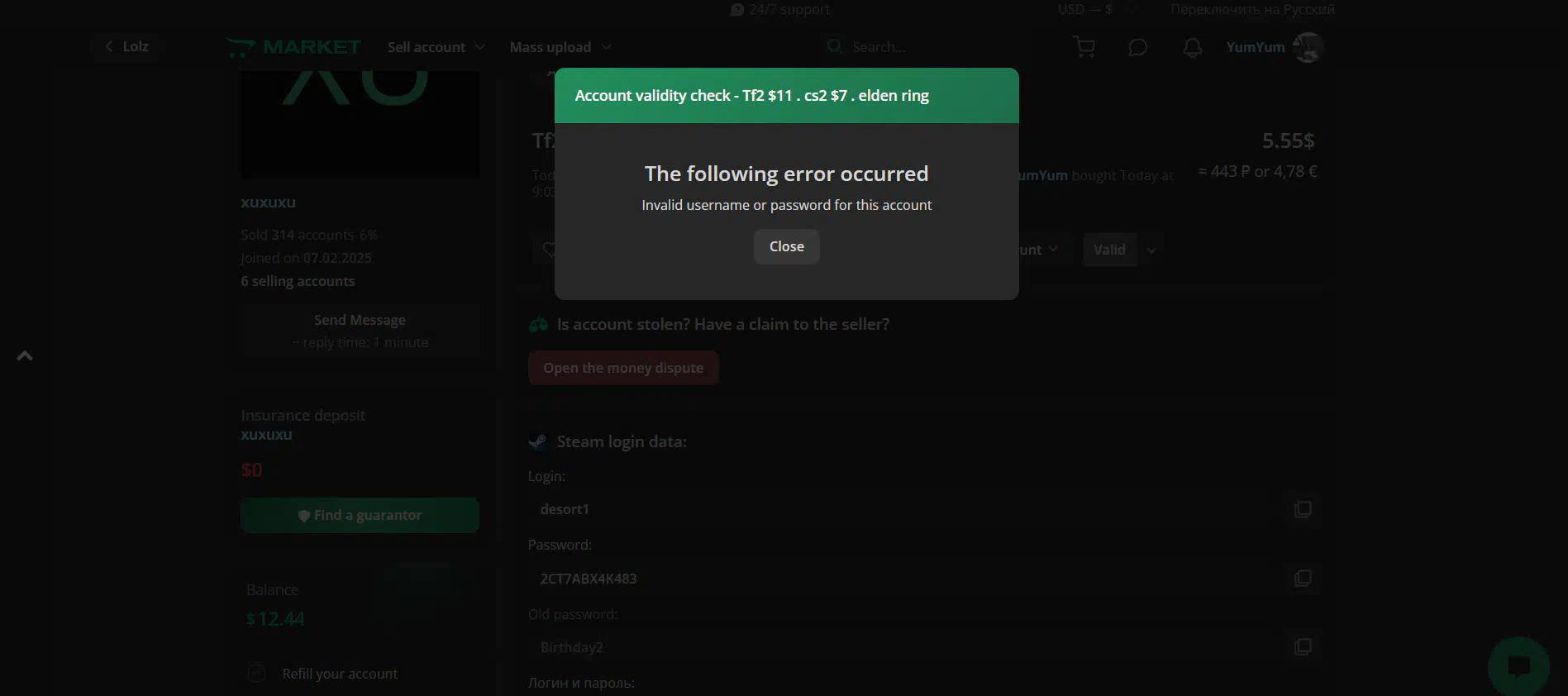The image size is (1568, 696).
Task: View 6 selling accounts
Action: point(298,281)
